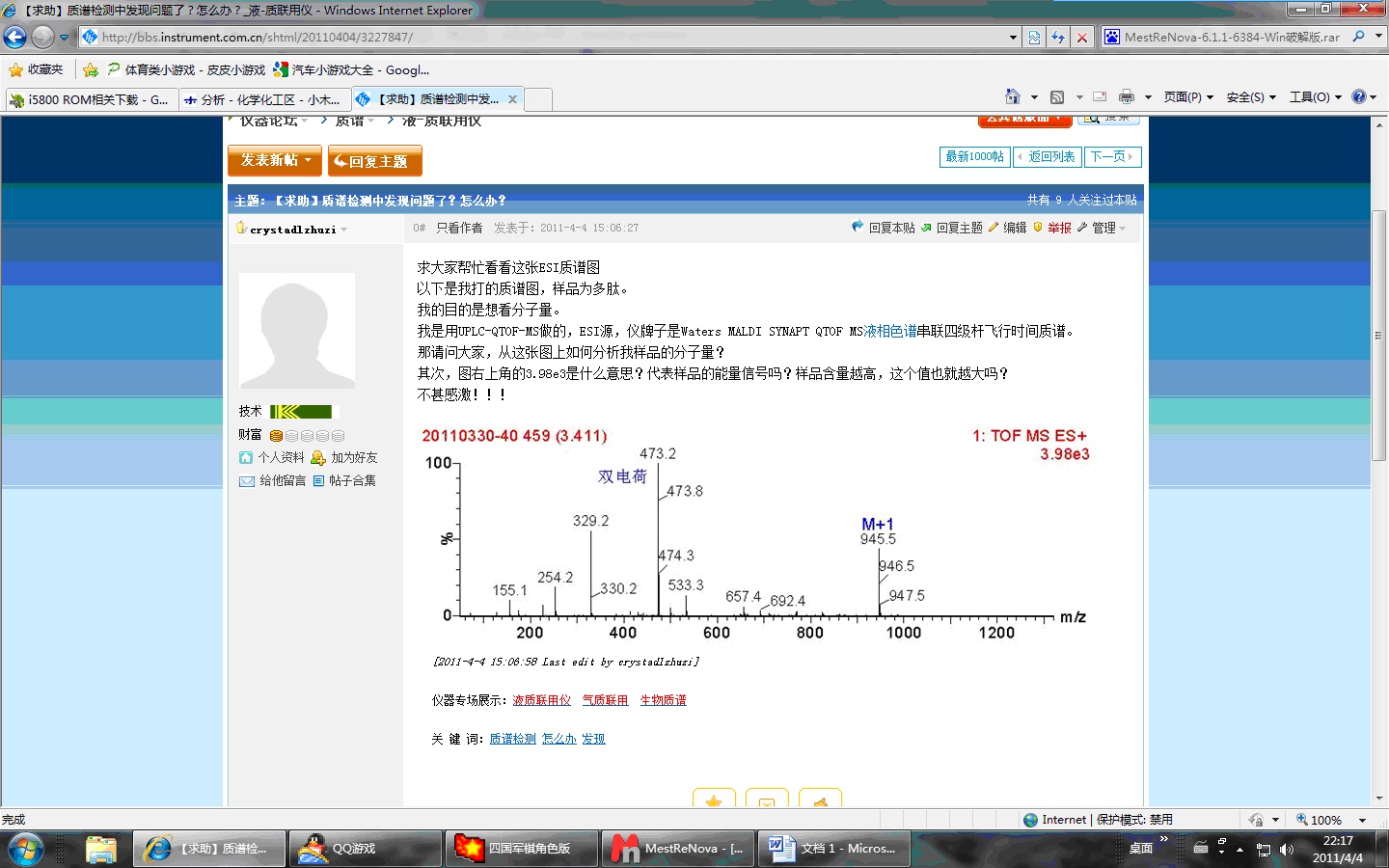Image resolution: width=1389 pixels, height=868 pixels.
Task: Refresh the page with the refresh icon
Action: [1058, 37]
